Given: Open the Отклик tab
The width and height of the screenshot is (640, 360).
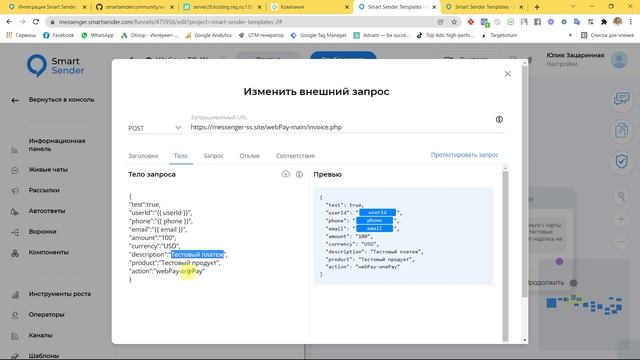Looking at the screenshot, I should coord(250,156).
